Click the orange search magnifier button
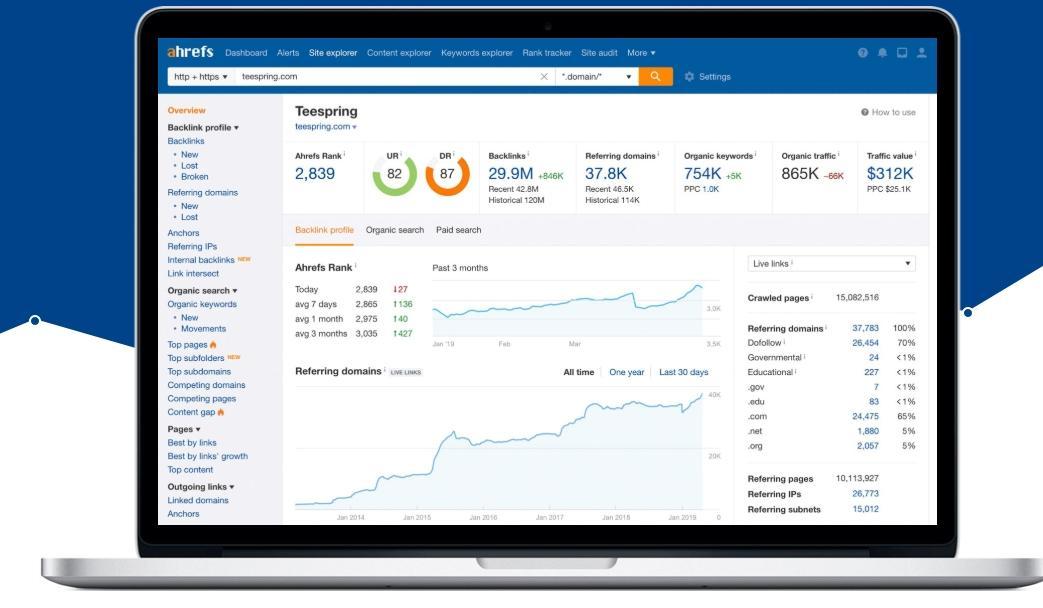The image size is (1043, 608). 656,75
